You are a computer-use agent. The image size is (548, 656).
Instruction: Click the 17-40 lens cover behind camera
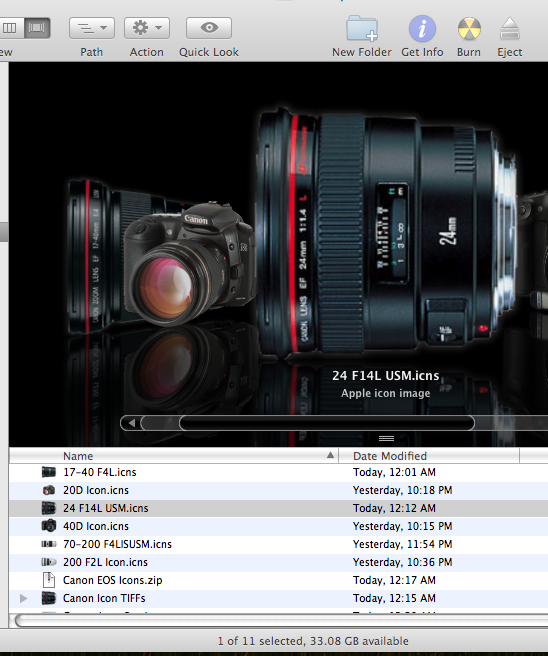tap(94, 255)
